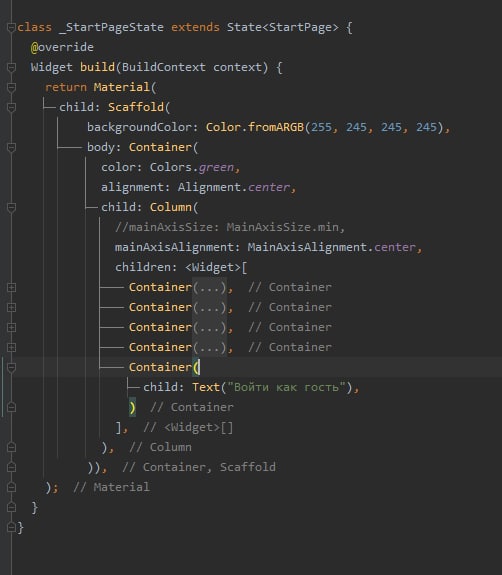Click the 'extends' keyword

195,28
